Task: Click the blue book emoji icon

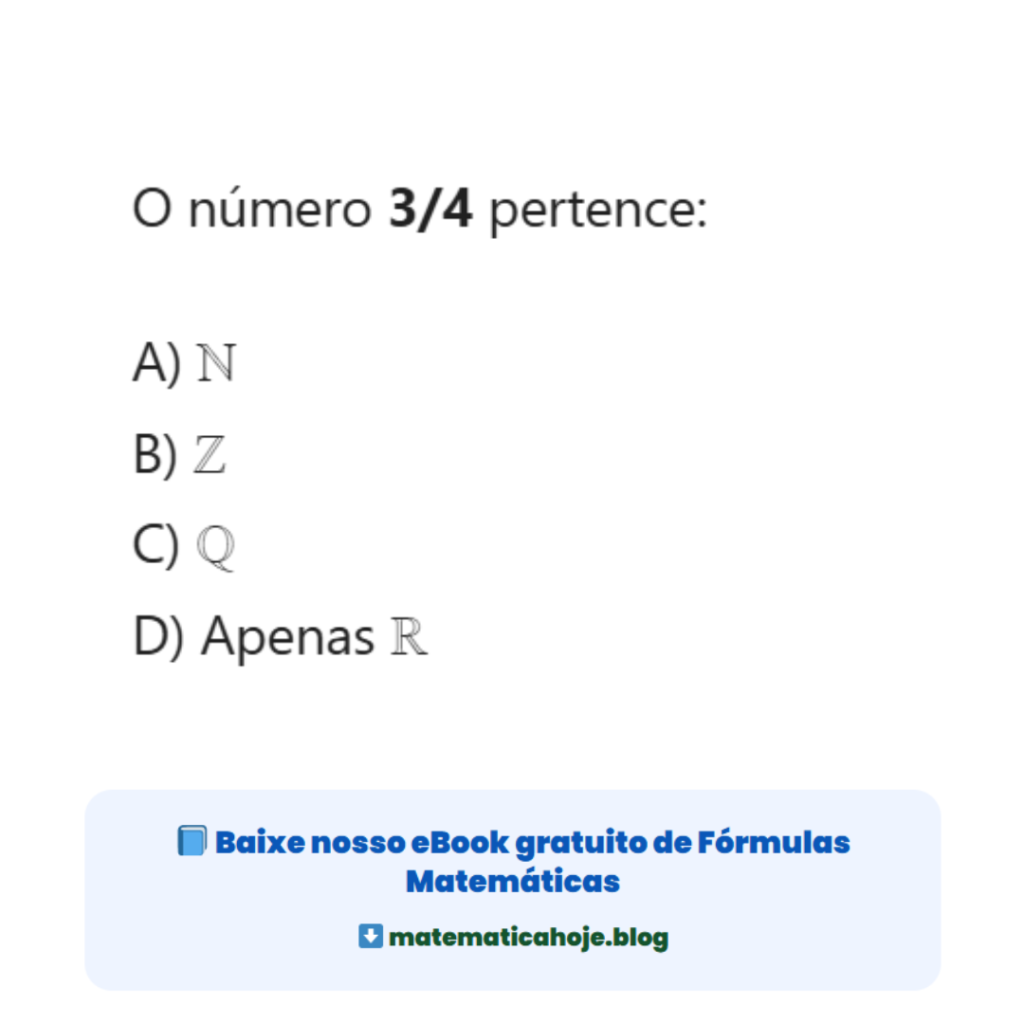Action: 191,841
